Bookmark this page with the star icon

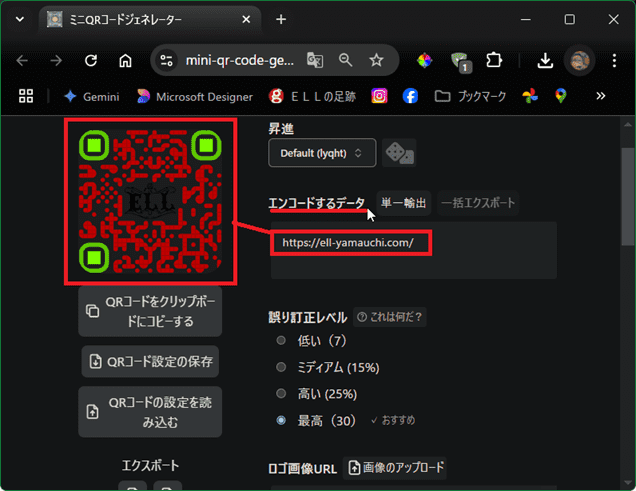pos(376,60)
